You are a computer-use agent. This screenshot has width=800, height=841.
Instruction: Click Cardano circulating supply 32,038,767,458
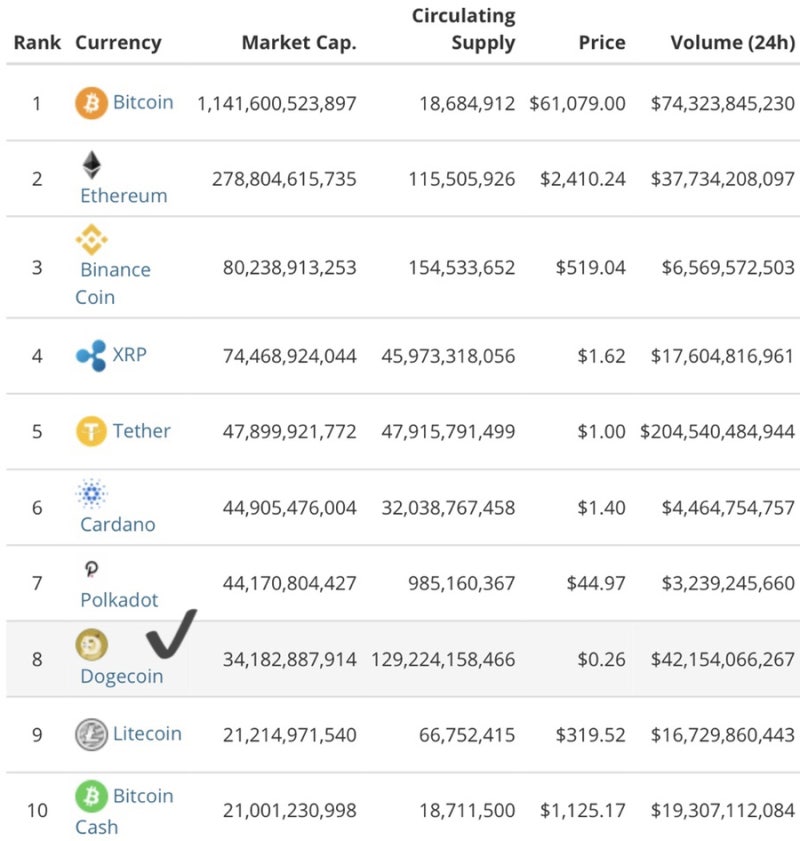[x=448, y=508]
